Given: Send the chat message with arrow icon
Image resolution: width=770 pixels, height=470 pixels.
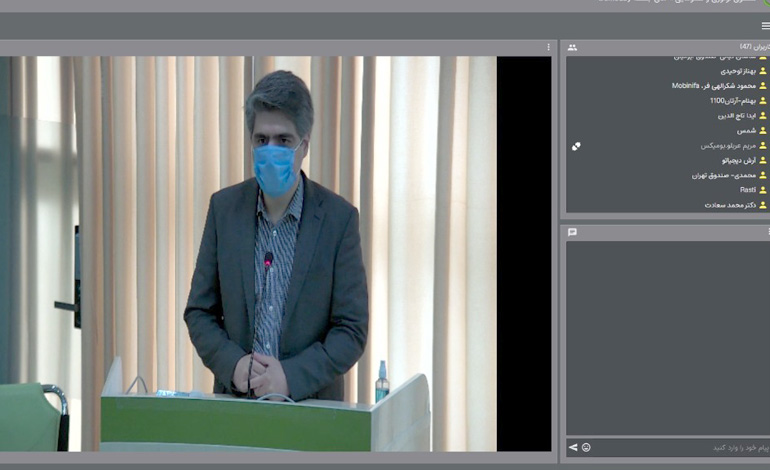Looking at the screenshot, I should [573, 447].
